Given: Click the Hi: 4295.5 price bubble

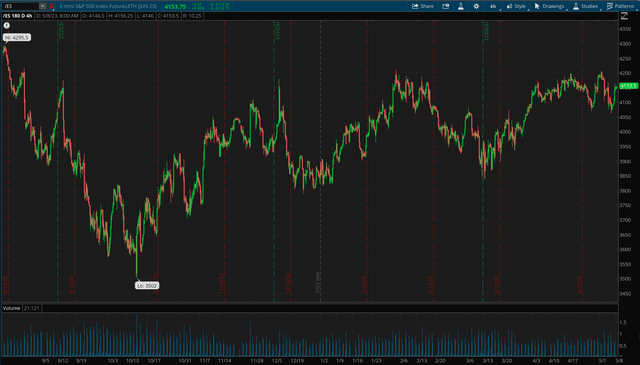Looking at the screenshot, I should tap(17, 38).
